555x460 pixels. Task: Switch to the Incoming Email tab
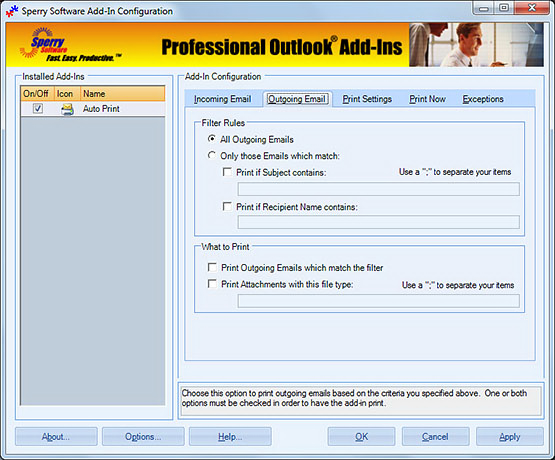[223, 99]
